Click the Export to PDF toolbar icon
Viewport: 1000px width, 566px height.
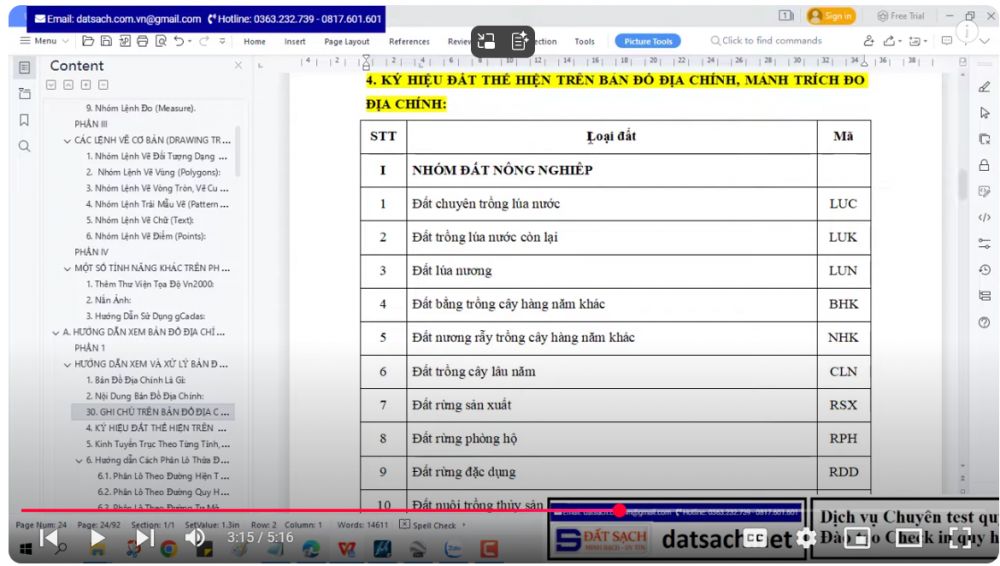[124, 41]
